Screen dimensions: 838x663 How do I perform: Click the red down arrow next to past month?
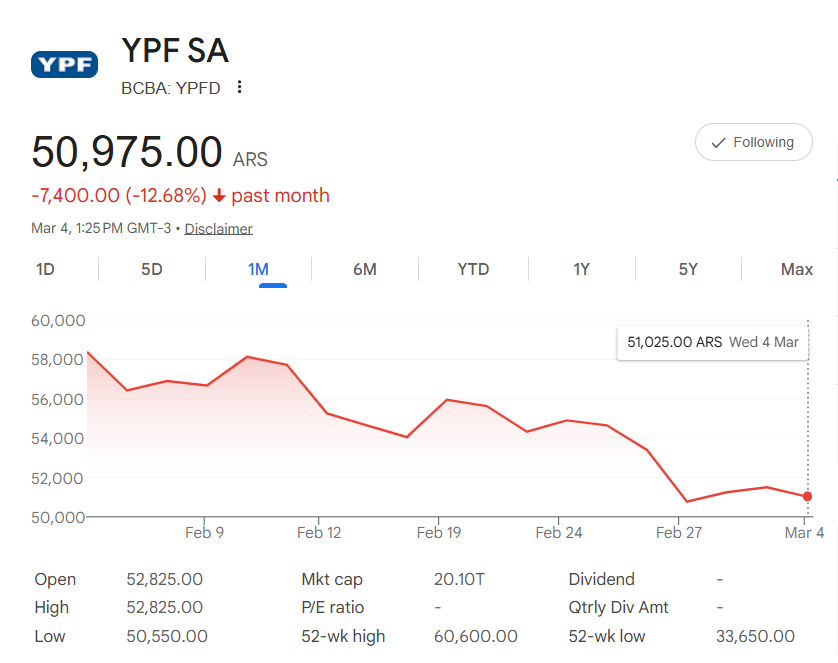[x=219, y=196]
